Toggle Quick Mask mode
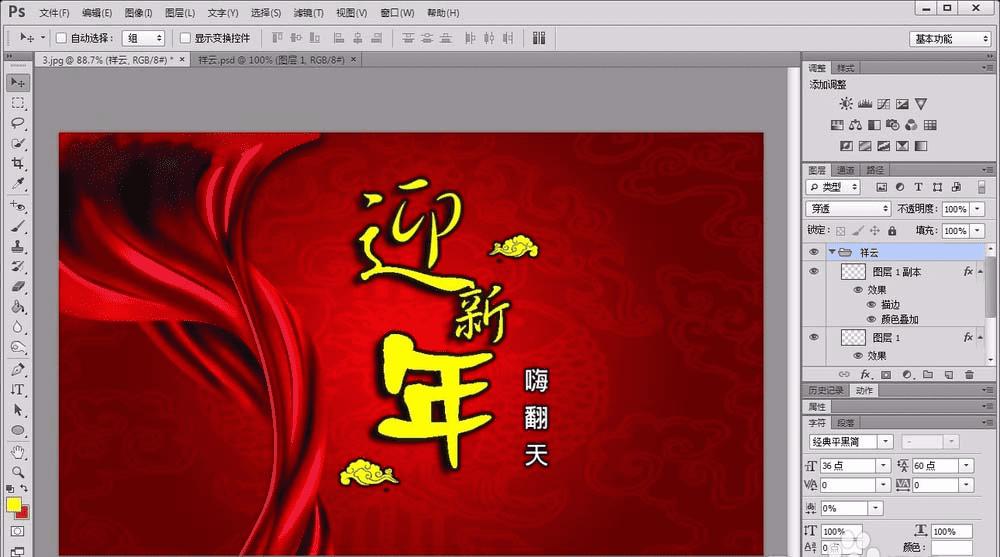The width and height of the screenshot is (1000, 557). pyautogui.click(x=18, y=531)
